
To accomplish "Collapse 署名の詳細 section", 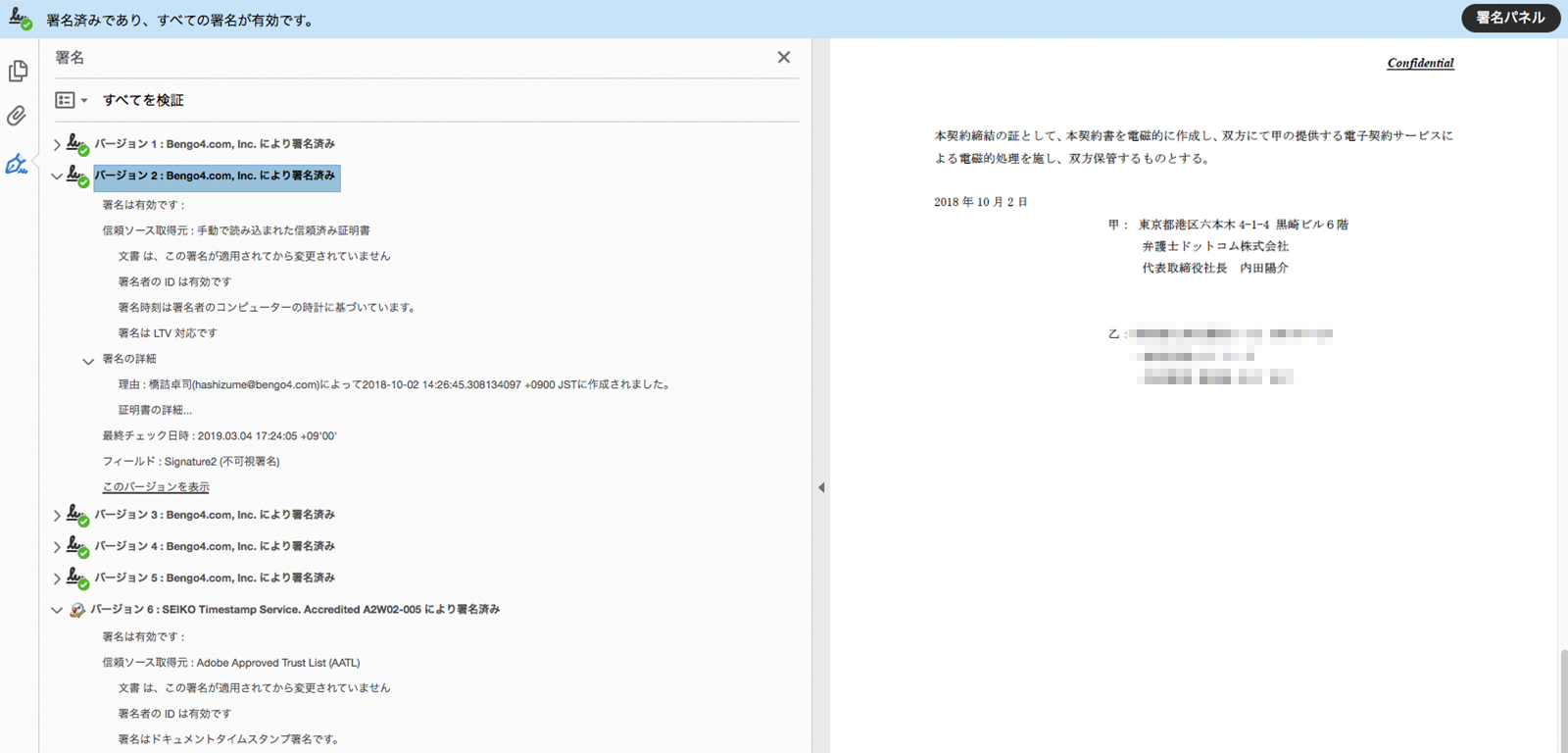I will click(x=88, y=360).
